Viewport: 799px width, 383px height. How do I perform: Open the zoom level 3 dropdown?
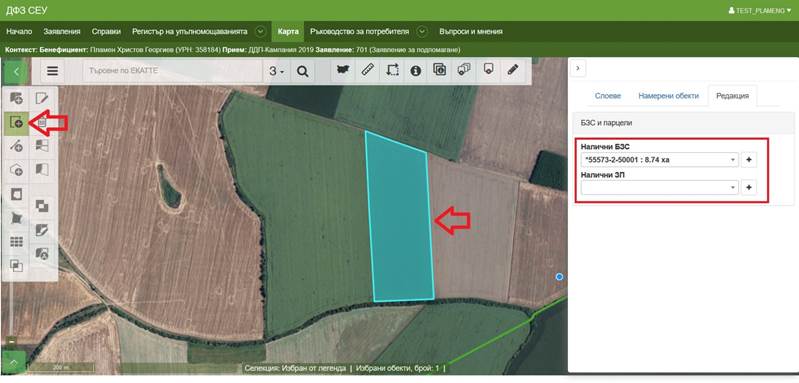point(277,71)
